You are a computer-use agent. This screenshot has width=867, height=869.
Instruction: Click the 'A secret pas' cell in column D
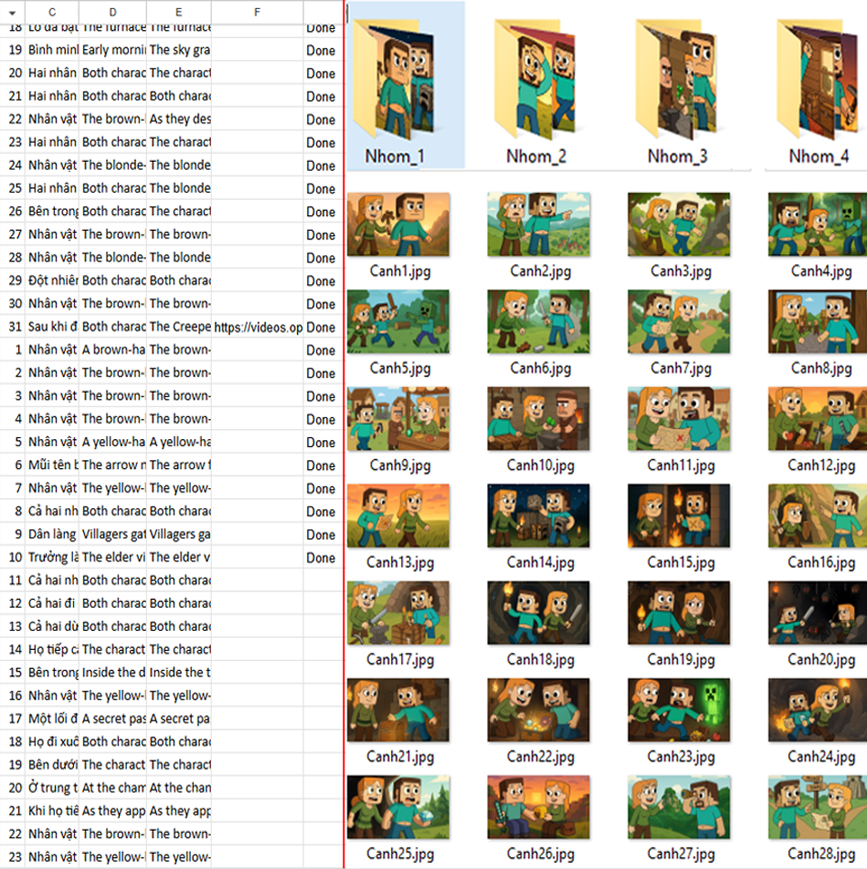[113, 719]
